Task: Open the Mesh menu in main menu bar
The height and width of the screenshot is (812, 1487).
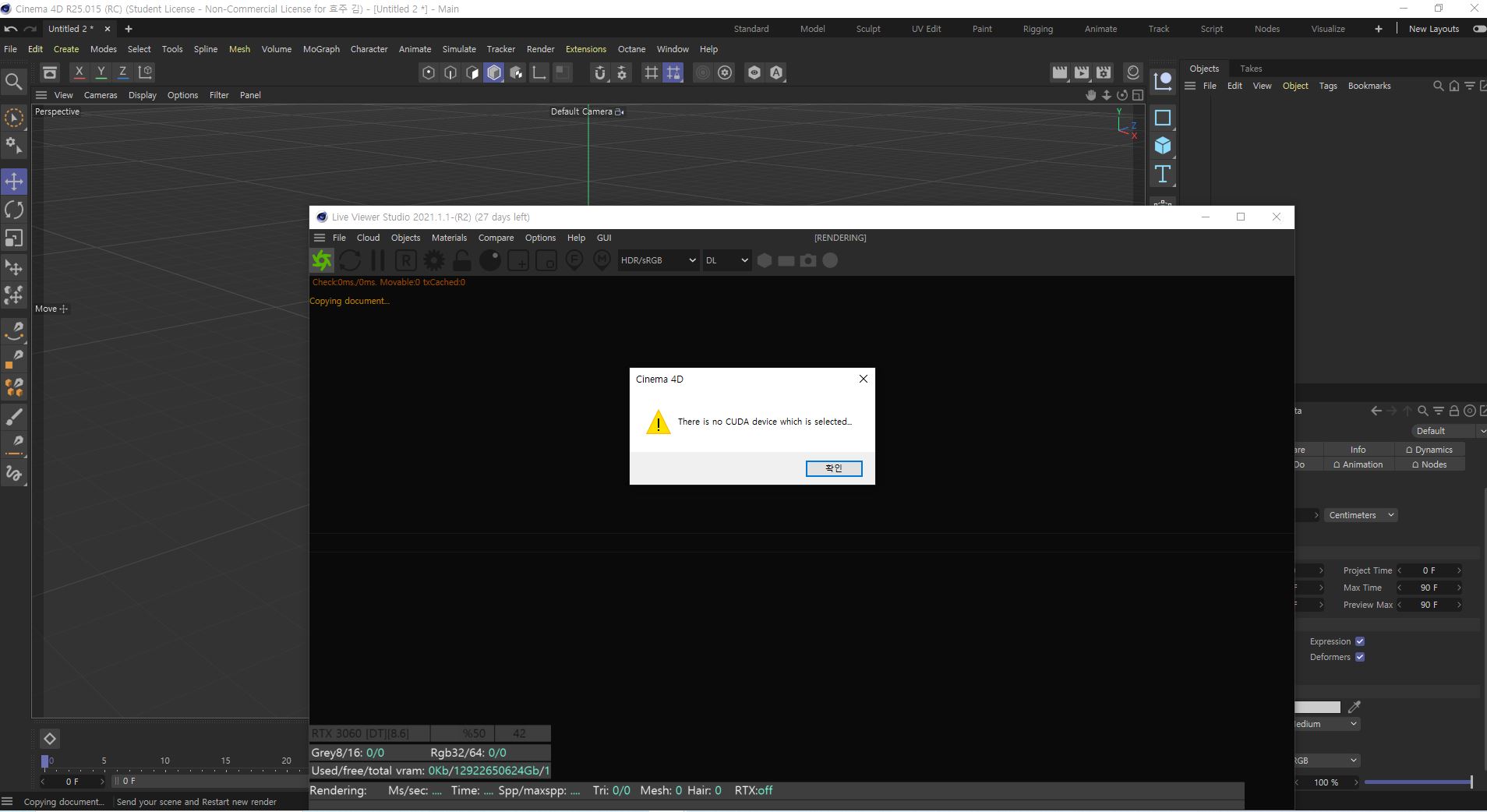Action: (x=239, y=49)
